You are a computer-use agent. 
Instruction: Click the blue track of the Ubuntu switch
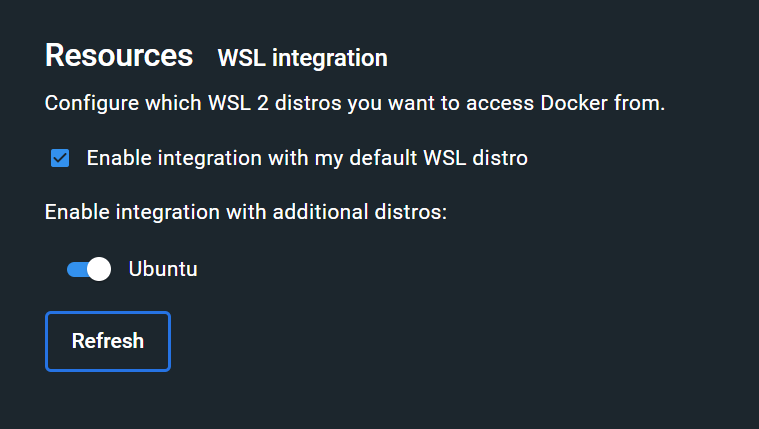tap(75, 269)
